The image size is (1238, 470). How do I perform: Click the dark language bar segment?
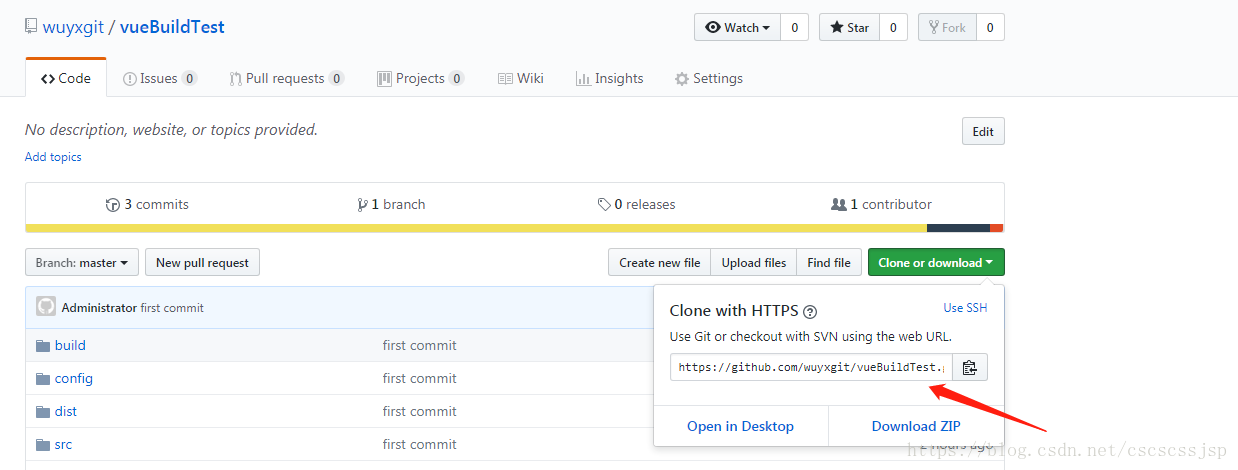[958, 228]
